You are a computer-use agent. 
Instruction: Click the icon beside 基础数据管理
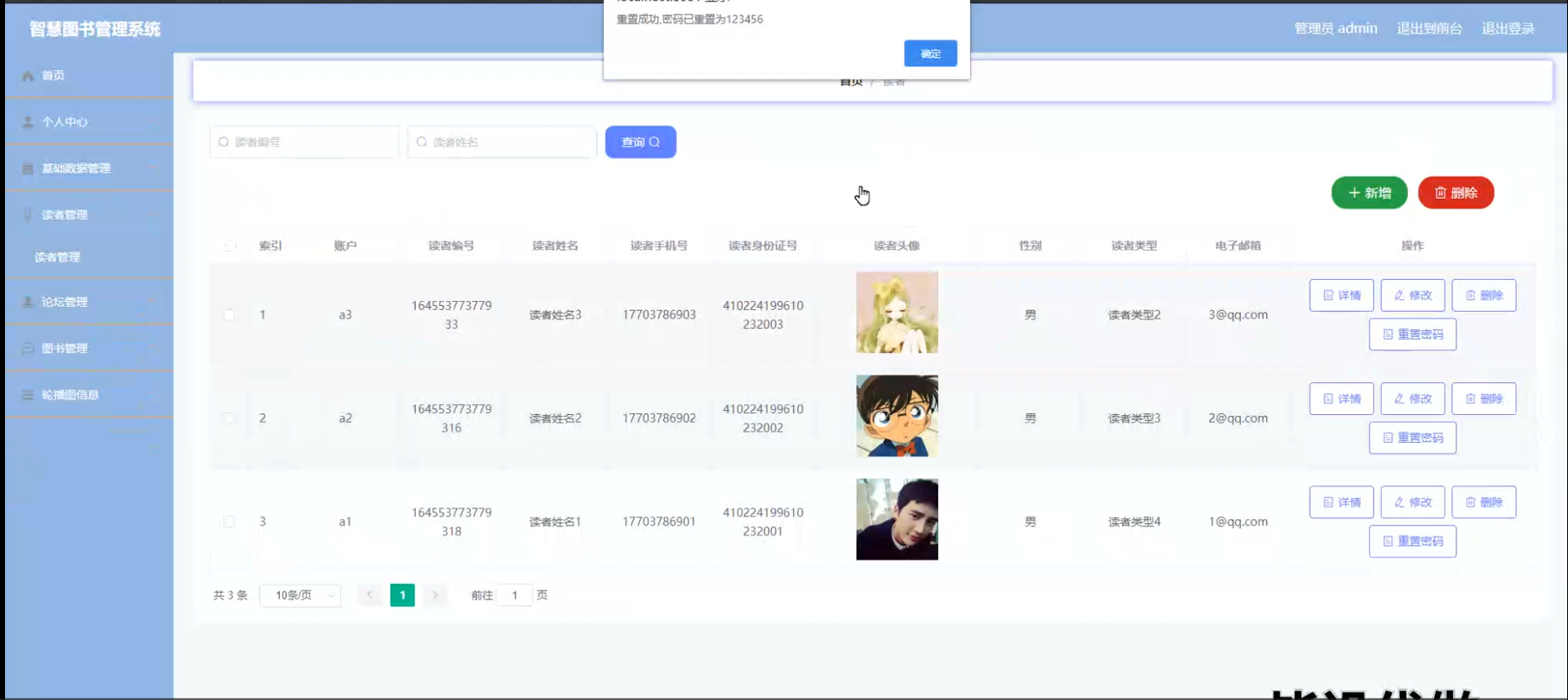(x=28, y=169)
